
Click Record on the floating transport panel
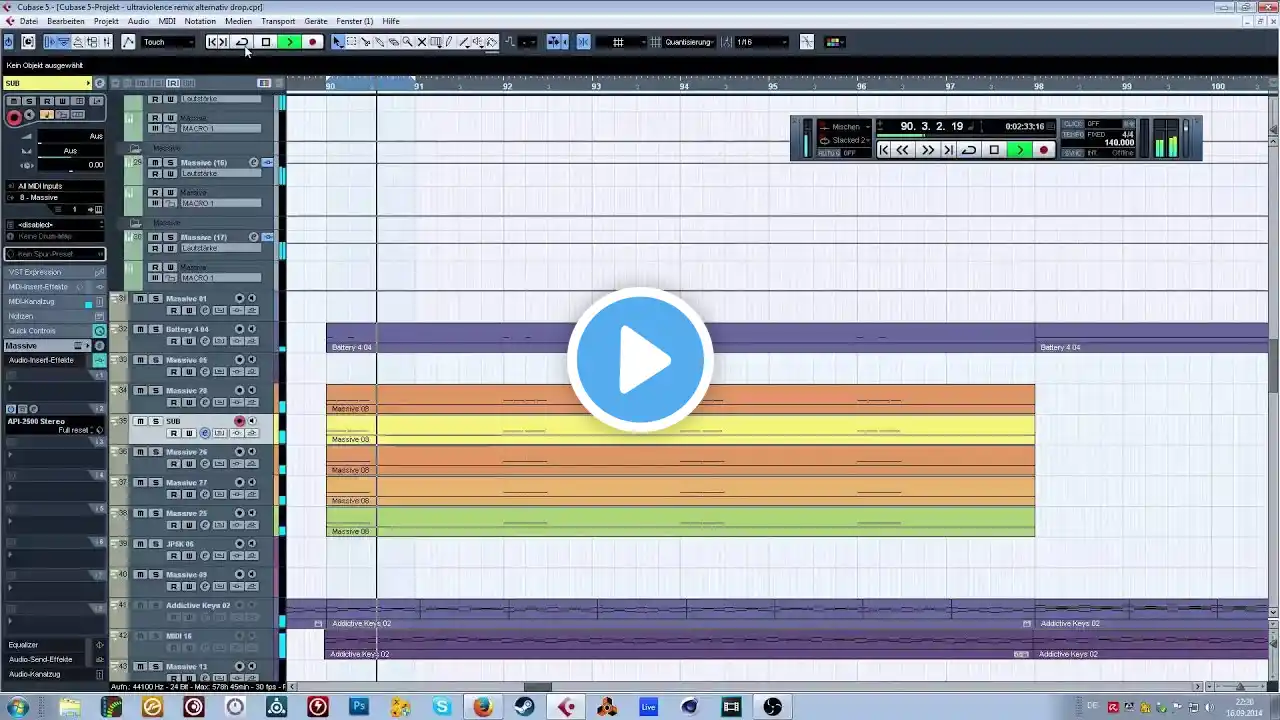pos(1044,150)
